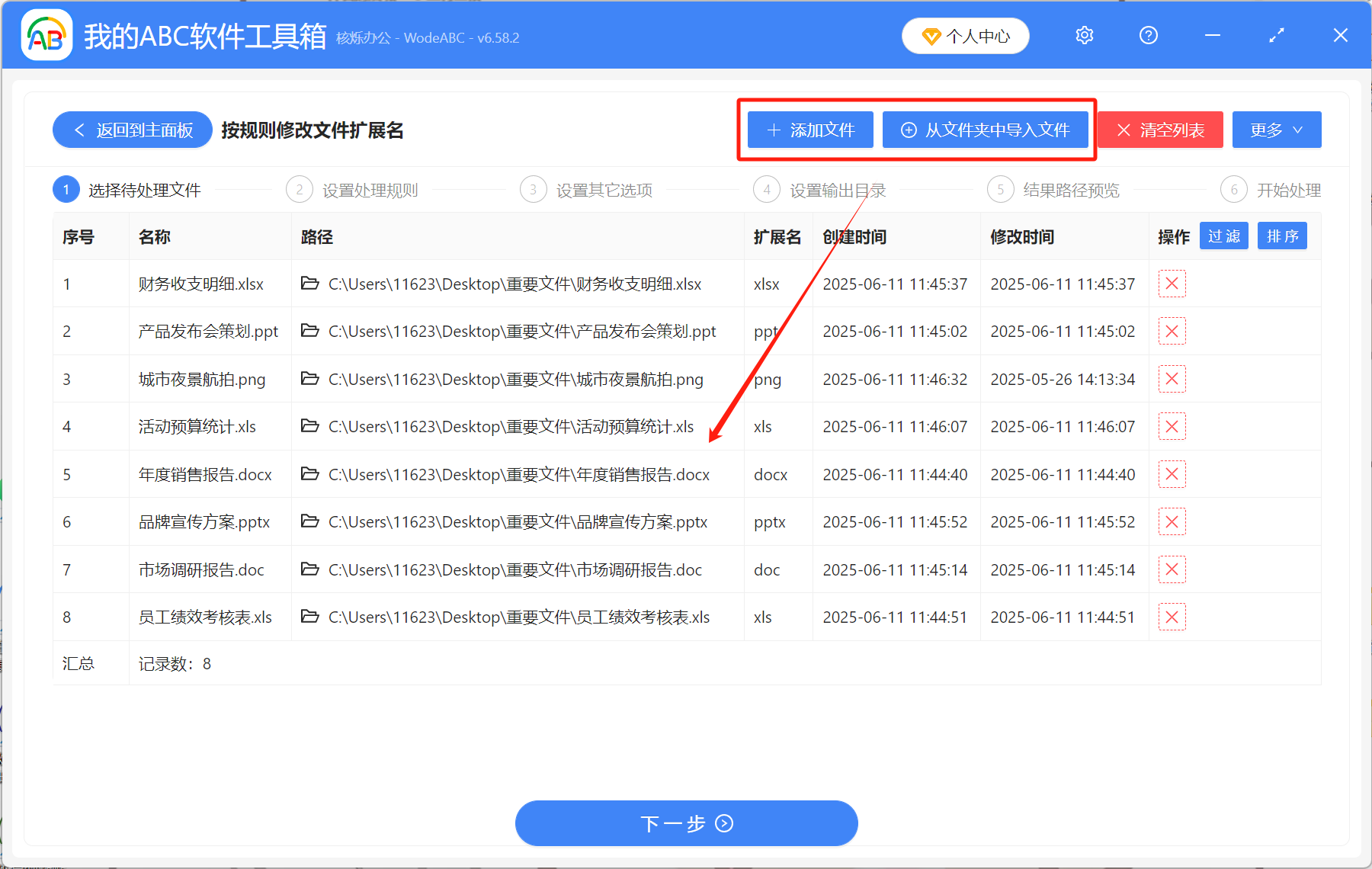This screenshot has height=869, width=1372.
Task: Open folder icon for 年度销售报告.docx path
Action: [309, 474]
